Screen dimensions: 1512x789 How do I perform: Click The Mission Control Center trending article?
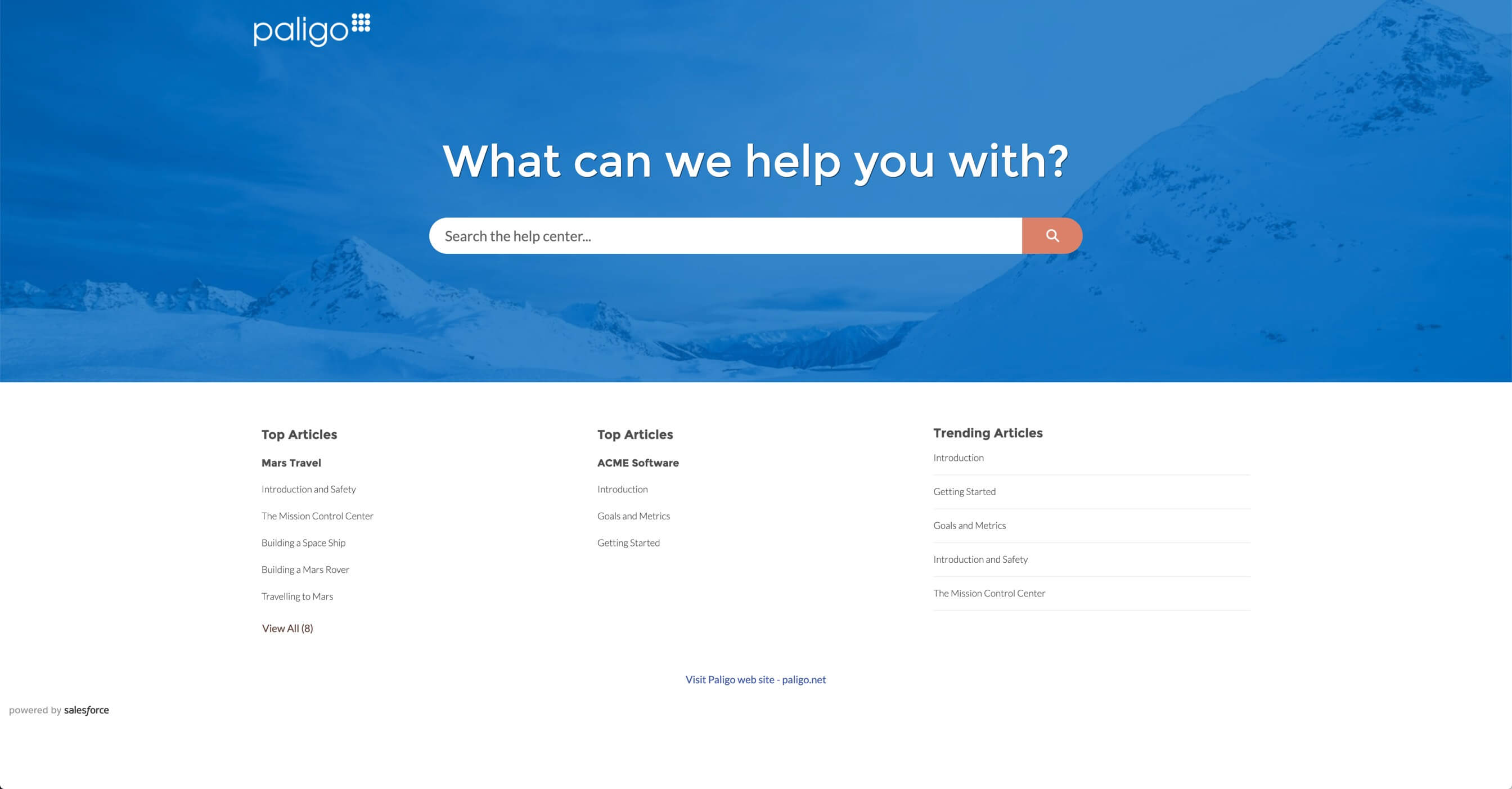click(988, 593)
